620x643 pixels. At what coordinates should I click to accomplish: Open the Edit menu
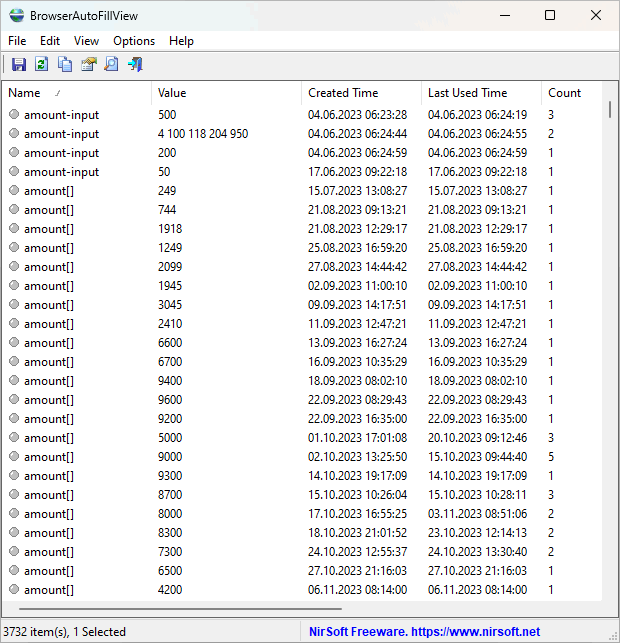pos(50,41)
